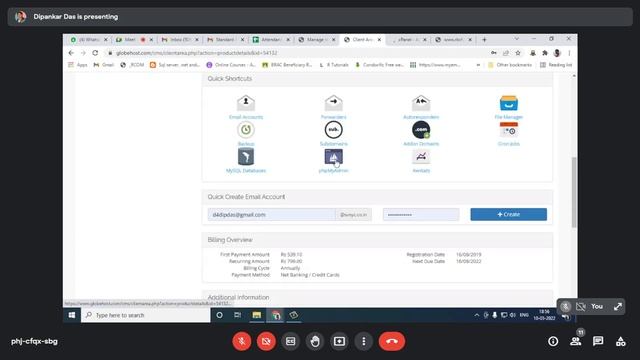Open the Addon Domains shortcut icon
640x360 pixels.
421,130
